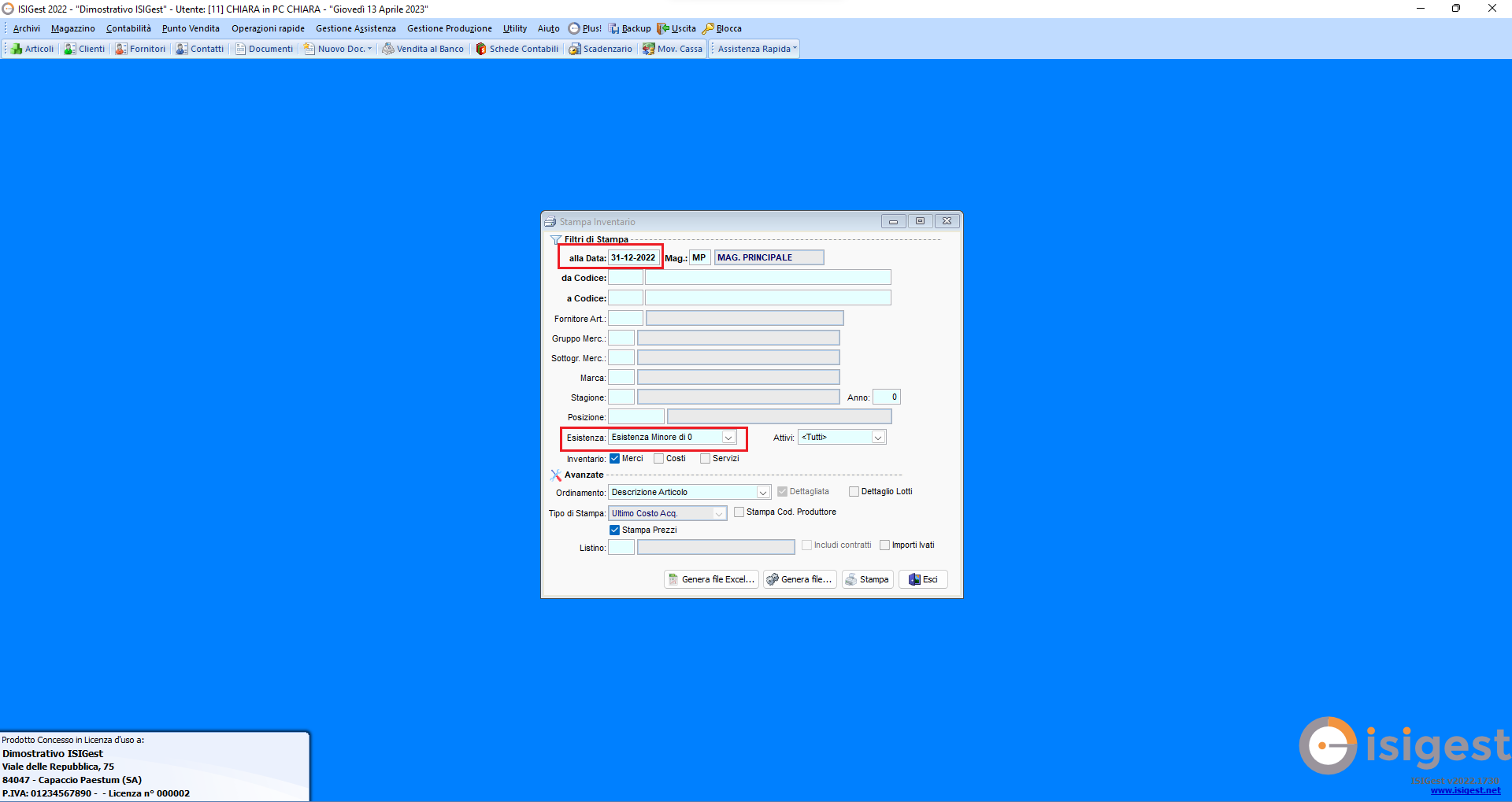1512x802 pixels.
Task: Open the Articoli toolbar icon
Action: pyautogui.click(x=32, y=49)
